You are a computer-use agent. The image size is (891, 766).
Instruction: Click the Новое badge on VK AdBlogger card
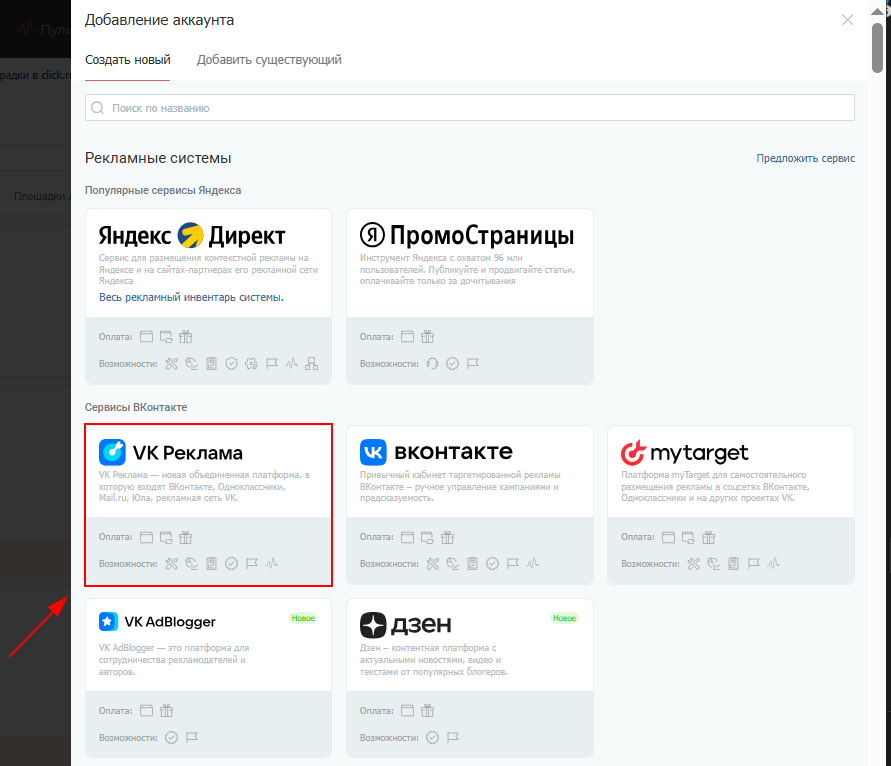(x=303, y=618)
